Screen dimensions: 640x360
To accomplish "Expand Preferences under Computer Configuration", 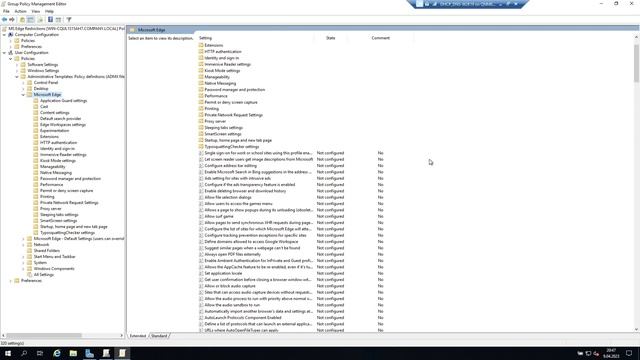I will coord(11,47).
